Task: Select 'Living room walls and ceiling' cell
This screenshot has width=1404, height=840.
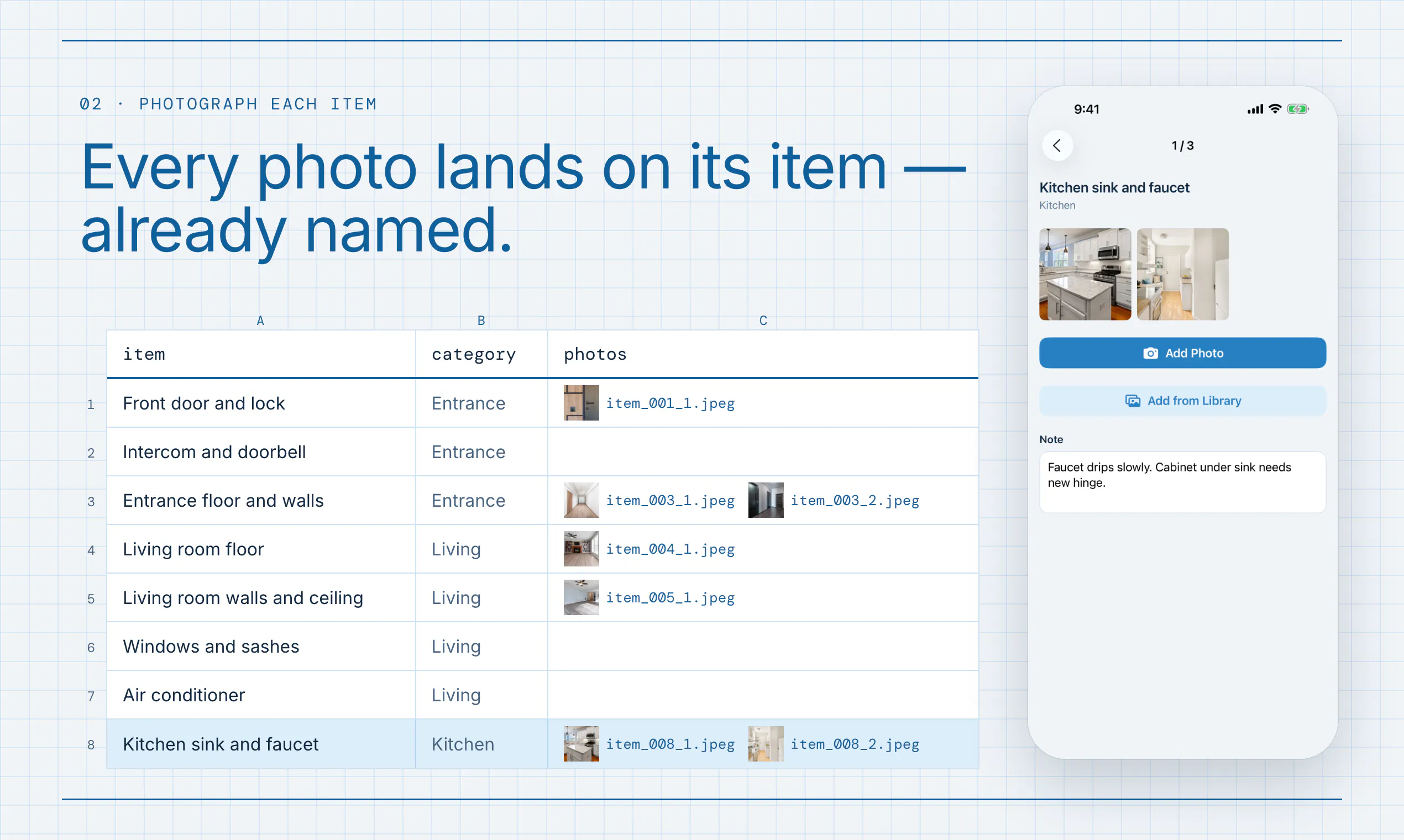Action: tap(261, 598)
